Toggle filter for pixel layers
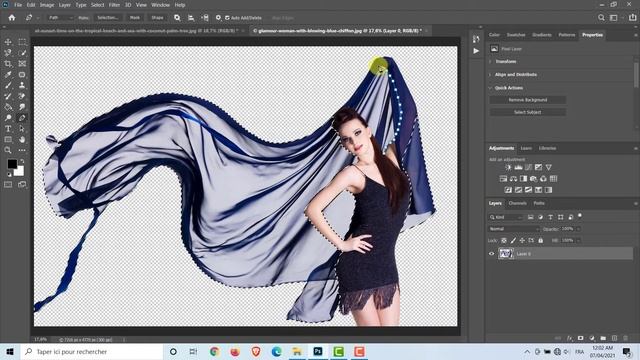Viewport: 640px width, 360px height. (x=530, y=217)
